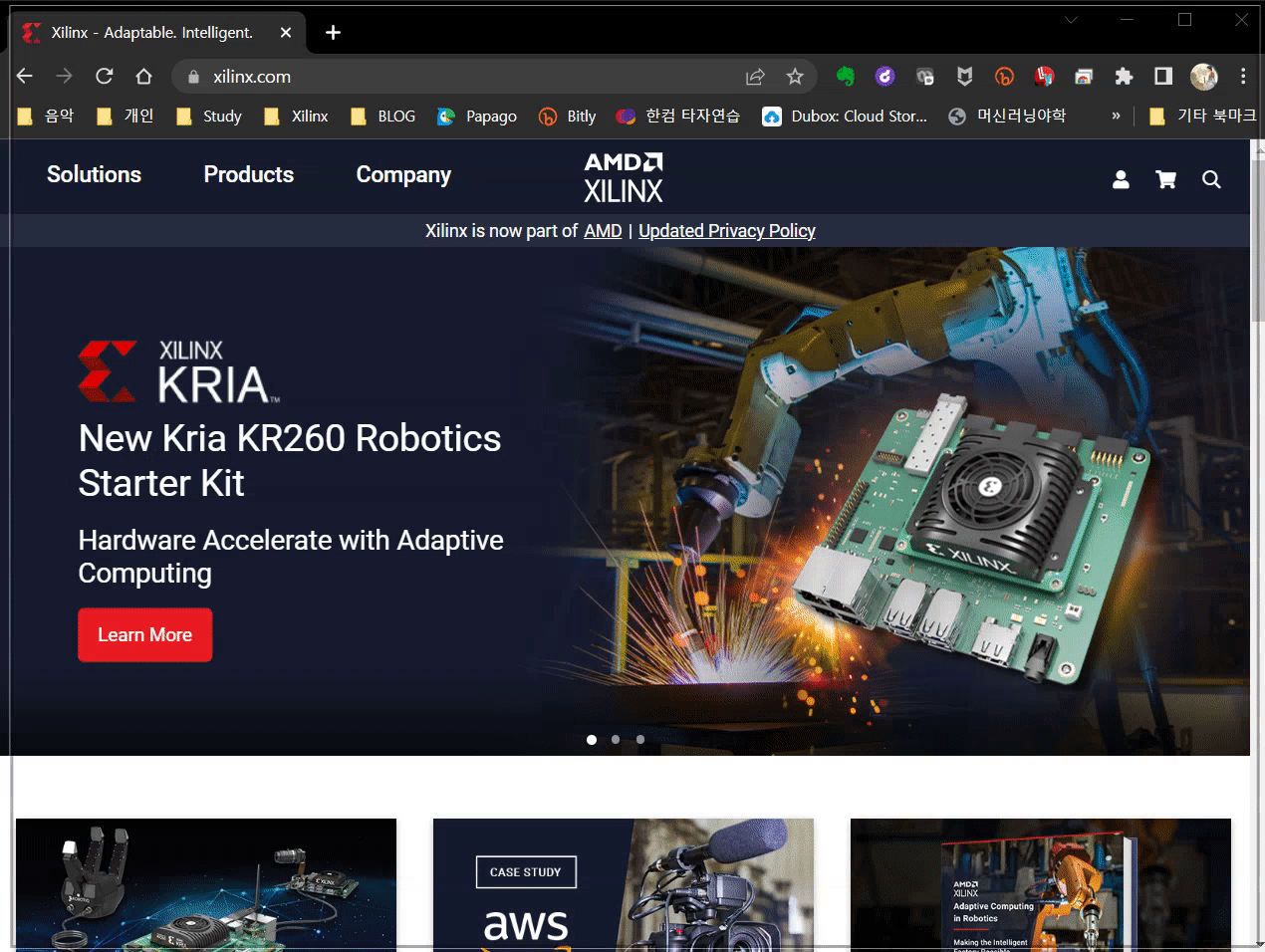This screenshot has width=1265, height=952.
Task: Open the Study bookmark folder
Action: [209, 117]
